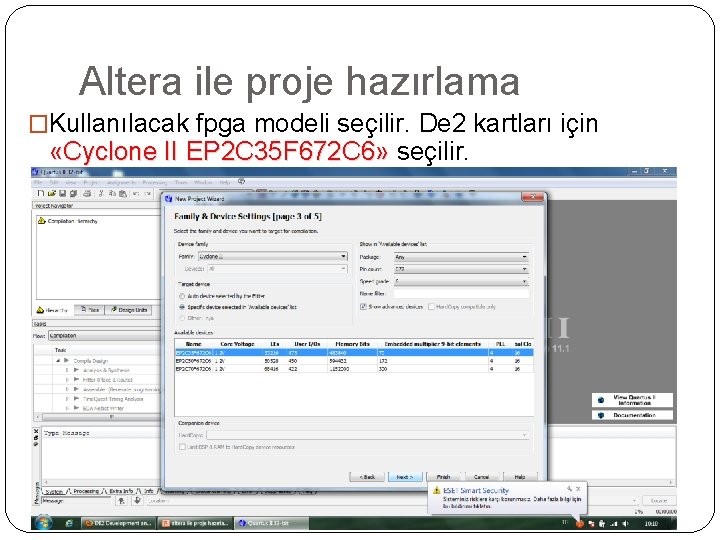Click the Finish button

click(444, 477)
